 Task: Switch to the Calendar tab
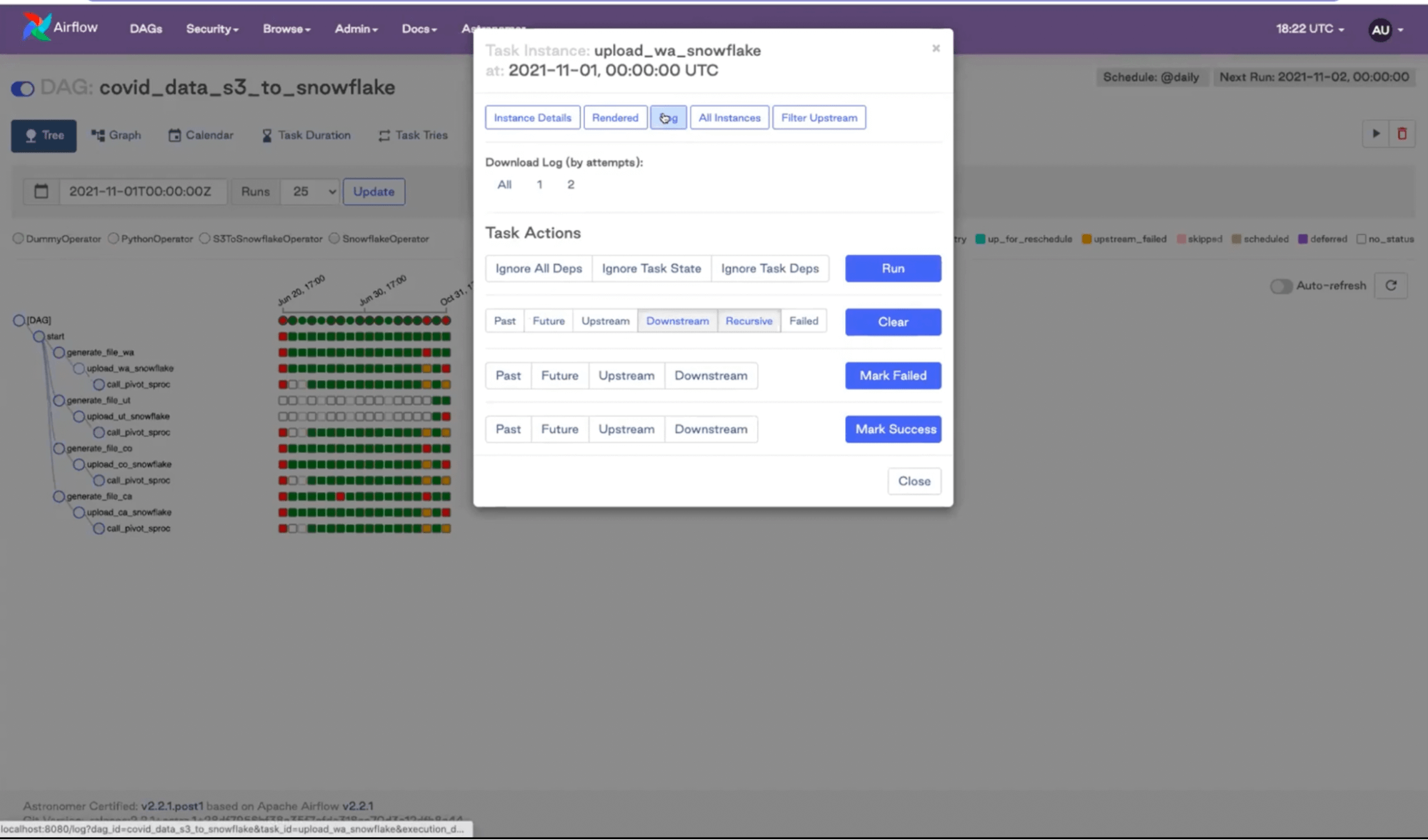[x=201, y=135]
